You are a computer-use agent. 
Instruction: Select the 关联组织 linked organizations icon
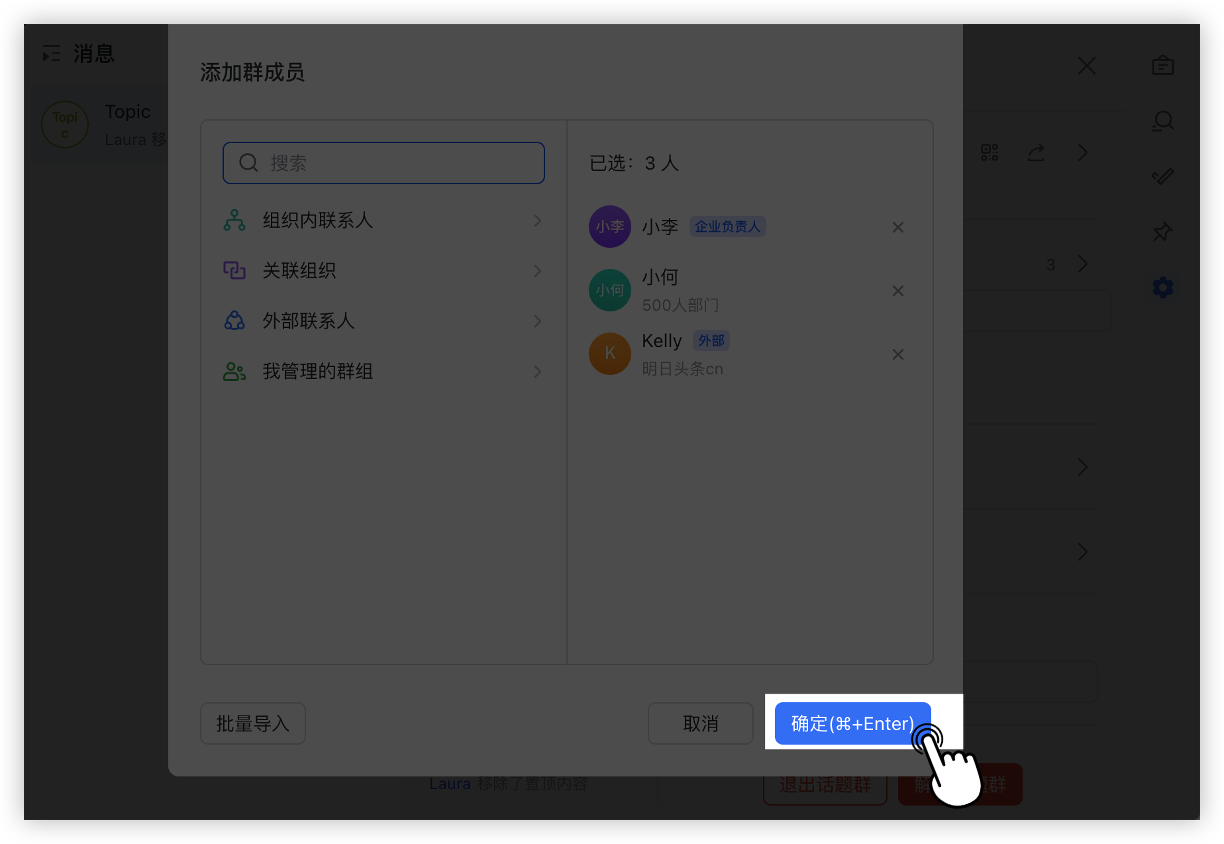click(234, 270)
